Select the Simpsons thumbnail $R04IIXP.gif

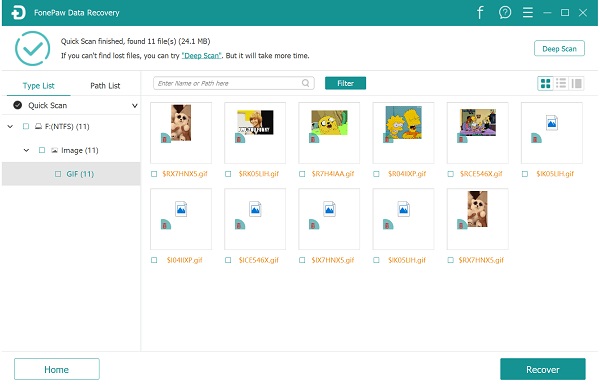(404, 122)
